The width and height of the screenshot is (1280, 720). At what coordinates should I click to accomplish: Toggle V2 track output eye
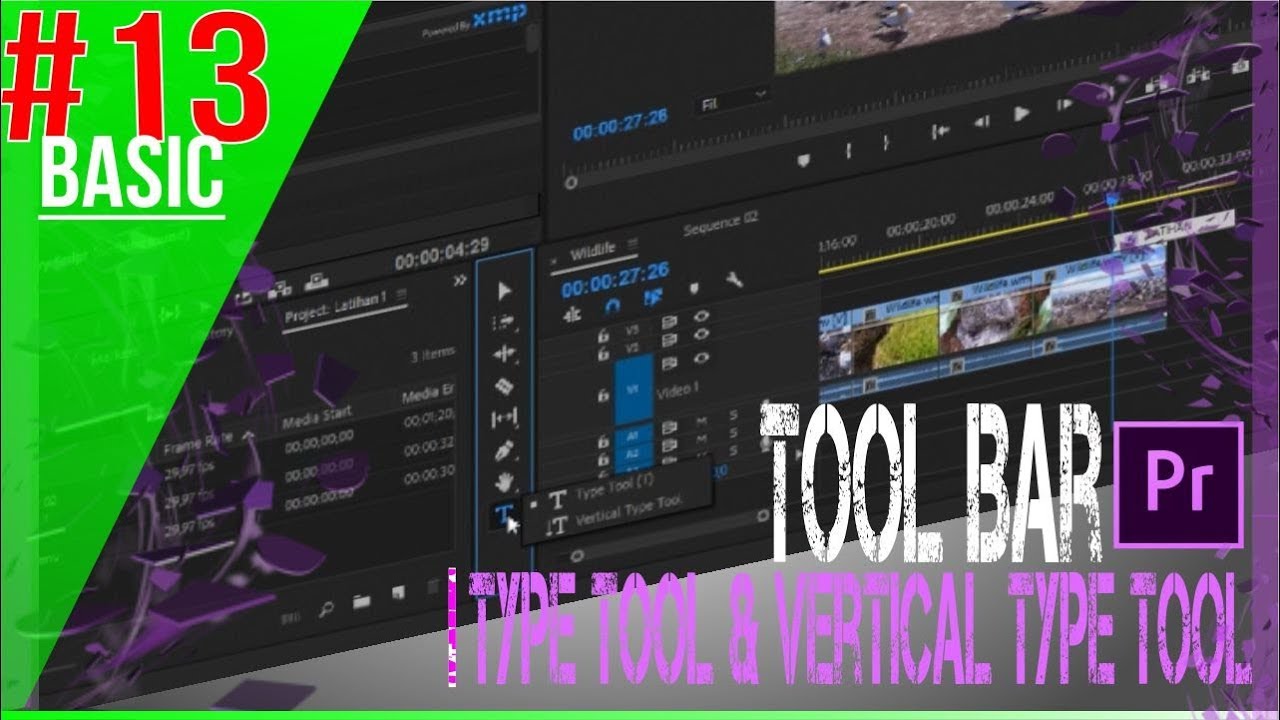pos(702,335)
